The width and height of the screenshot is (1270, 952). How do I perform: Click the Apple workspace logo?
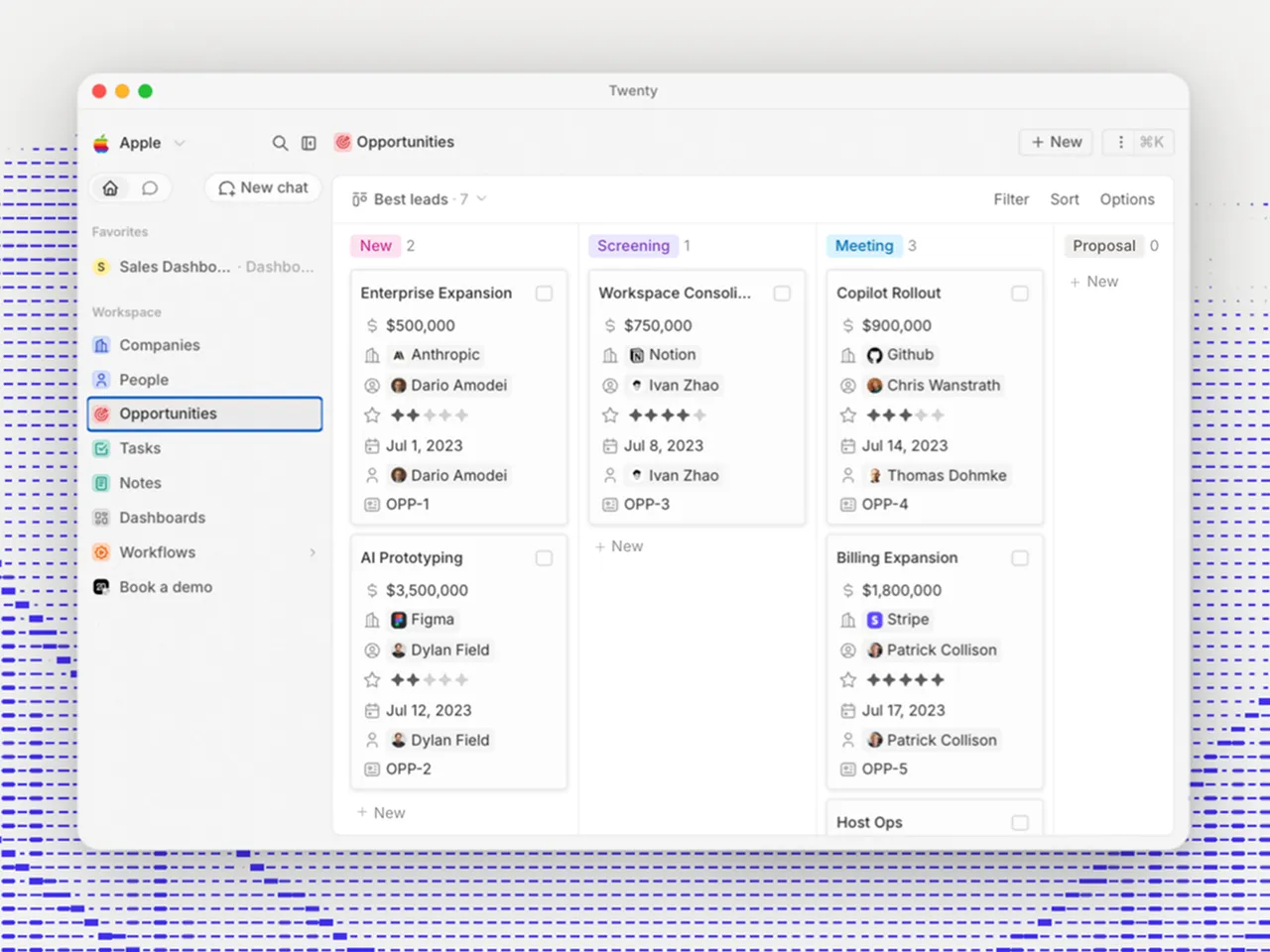click(101, 143)
